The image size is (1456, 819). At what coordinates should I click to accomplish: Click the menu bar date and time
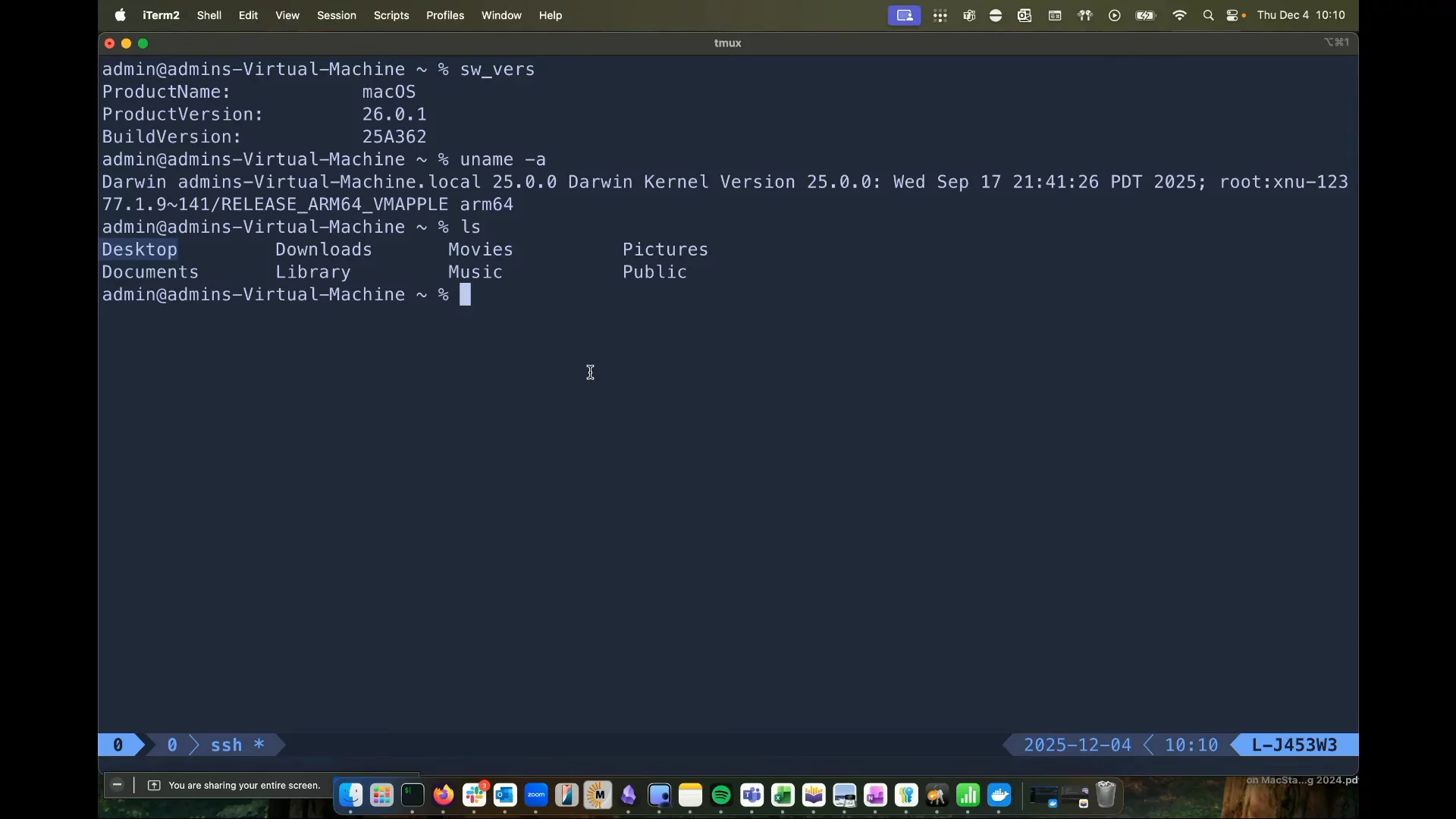[1301, 15]
